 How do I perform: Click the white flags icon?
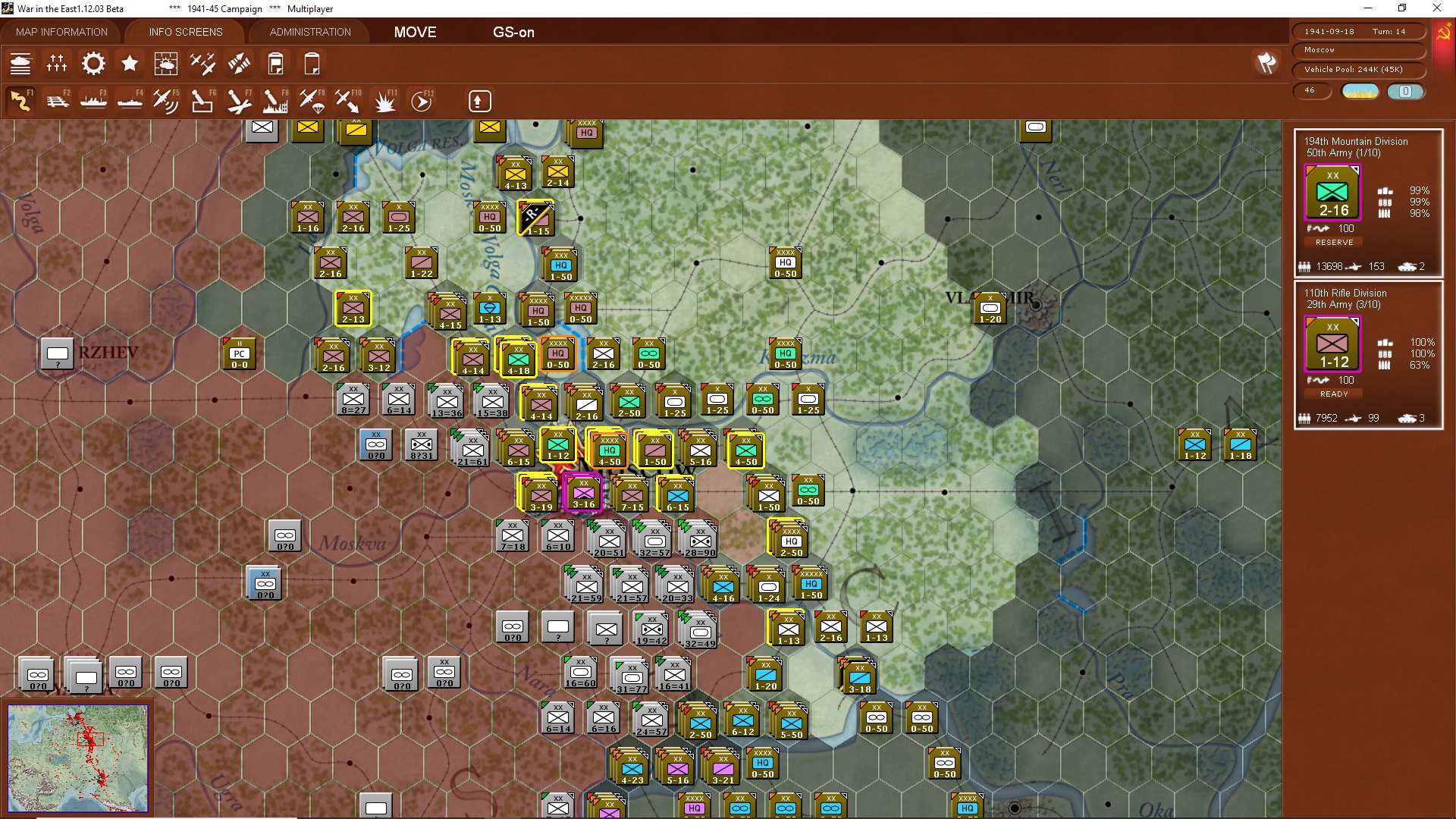tap(1266, 63)
